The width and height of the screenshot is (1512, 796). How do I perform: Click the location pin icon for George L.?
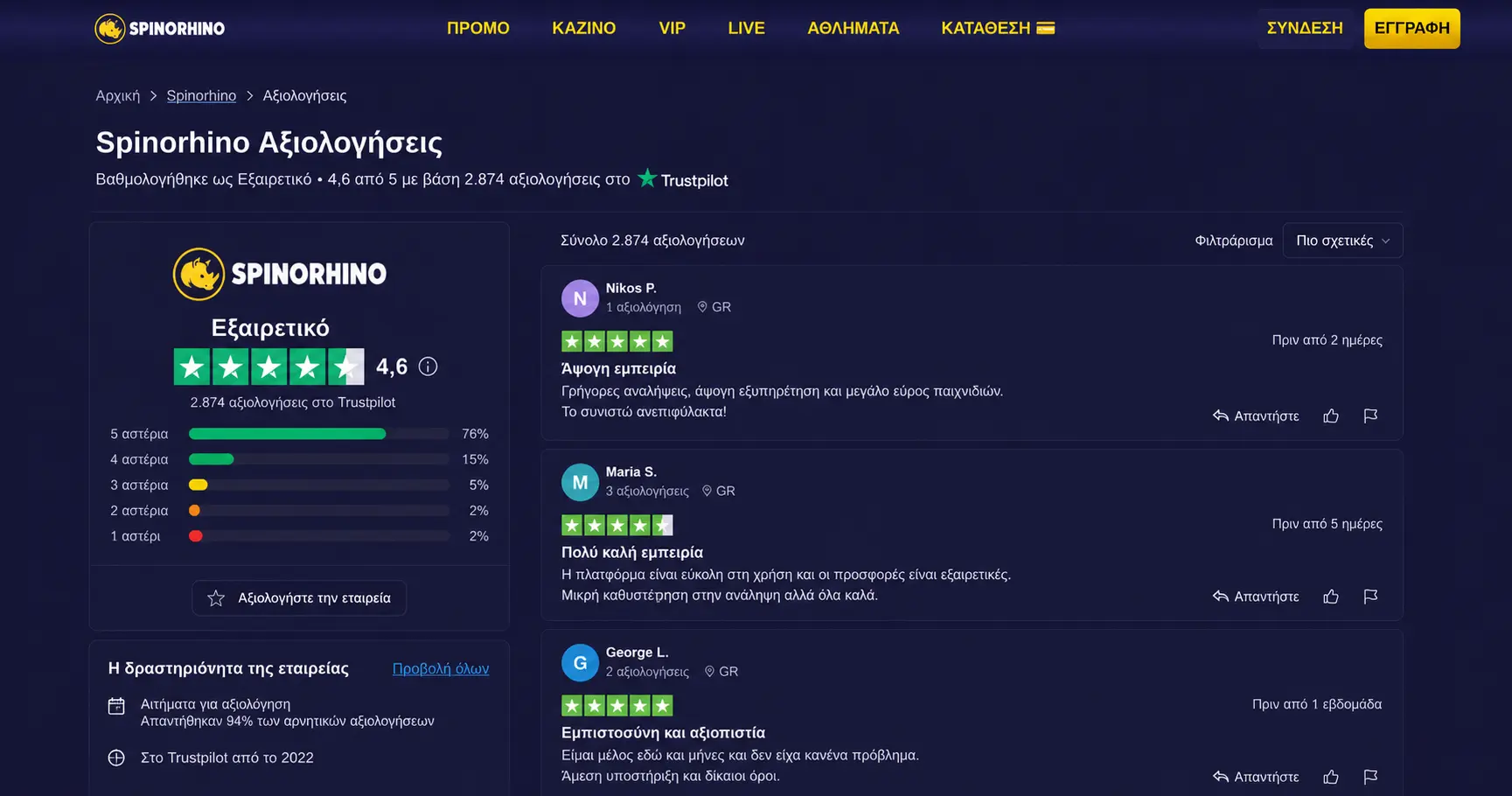(709, 672)
